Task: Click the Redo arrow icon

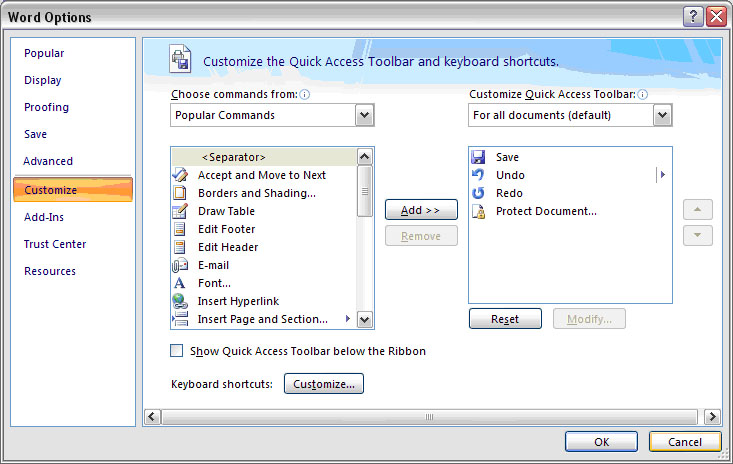Action: click(478, 193)
